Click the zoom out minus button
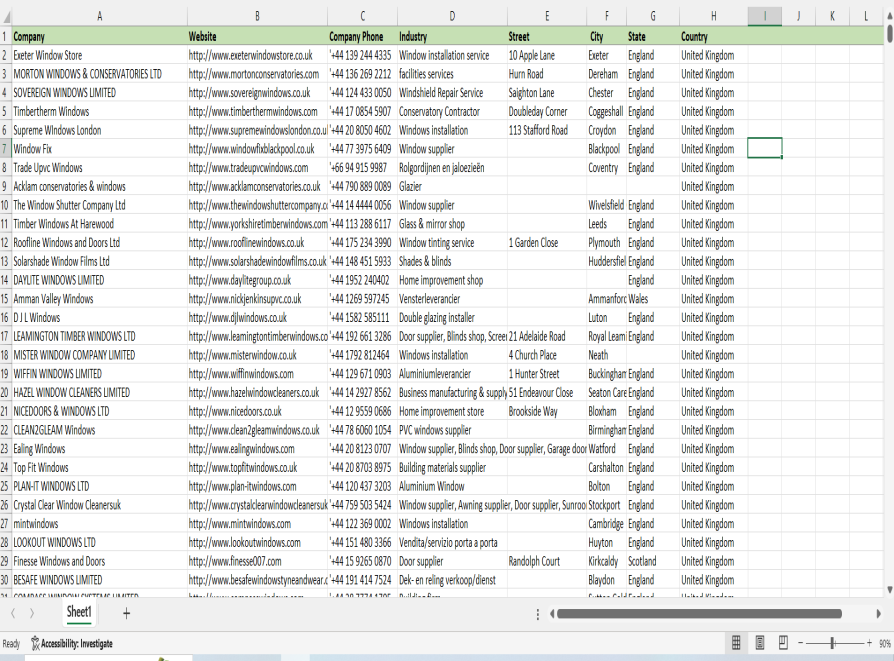The image size is (894, 661). (800, 643)
